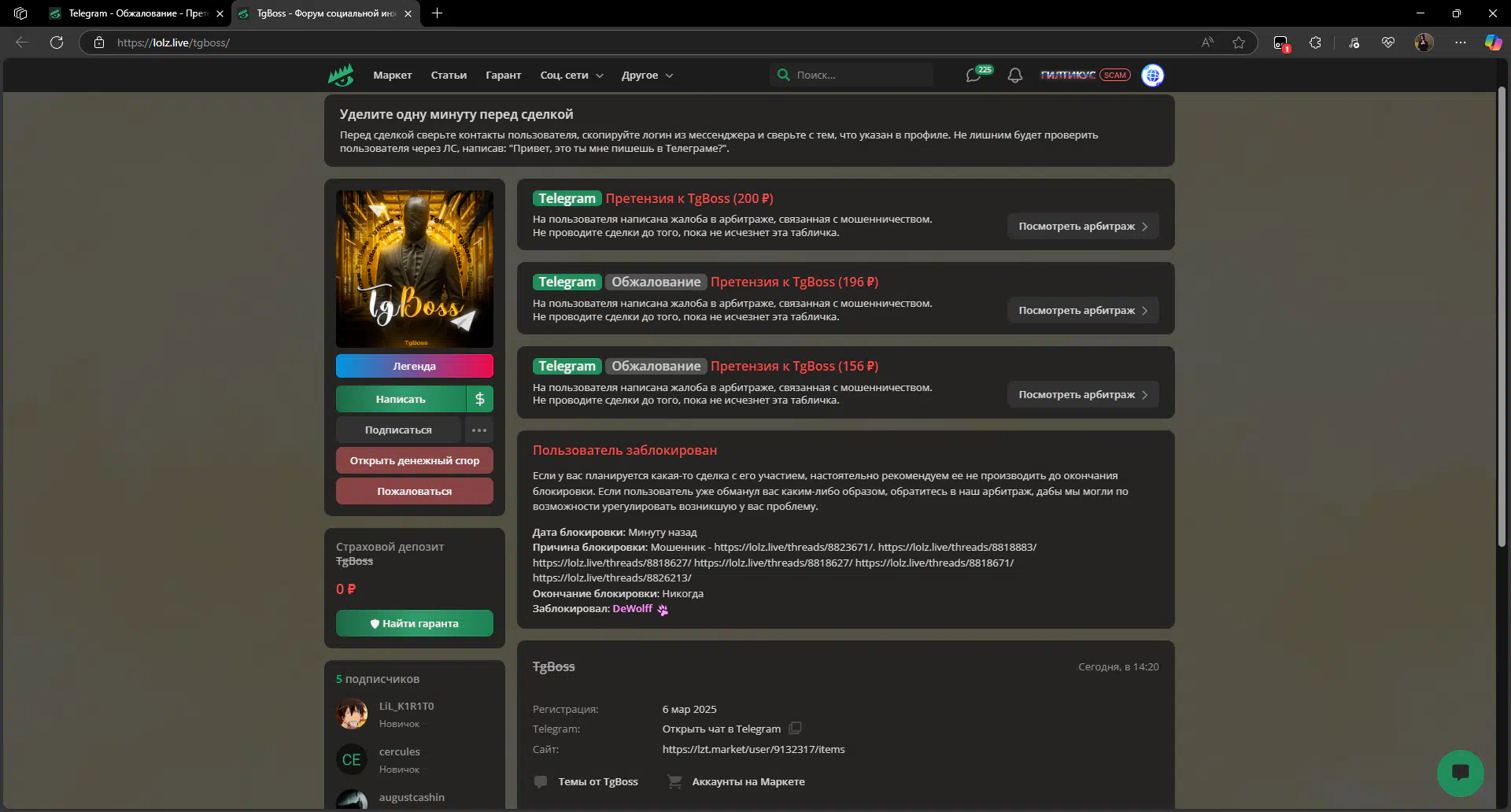
Task: Click Подписаться button
Action: pos(398,430)
